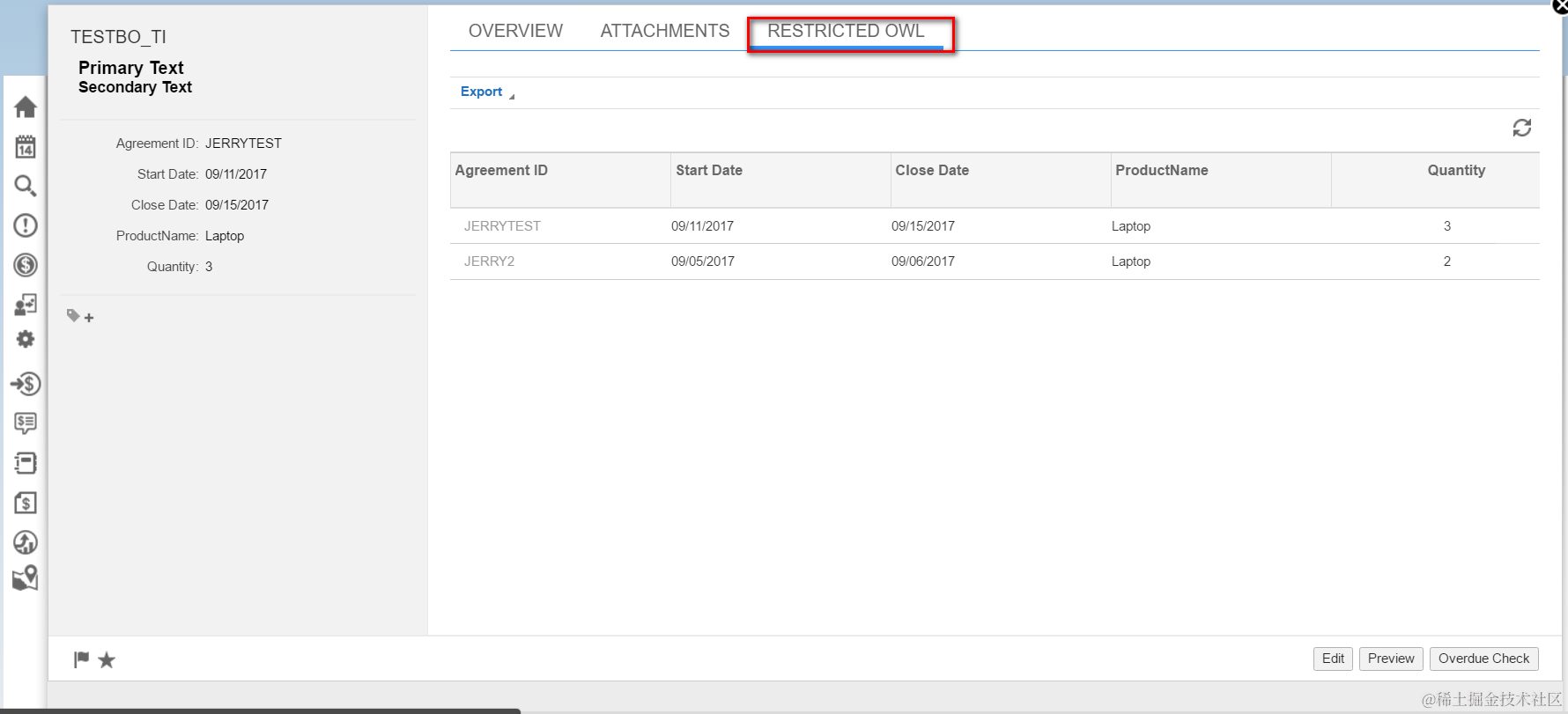Add a tag via tag icon
This screenshot has width=1568, height=714.
[x=80, y=316]
